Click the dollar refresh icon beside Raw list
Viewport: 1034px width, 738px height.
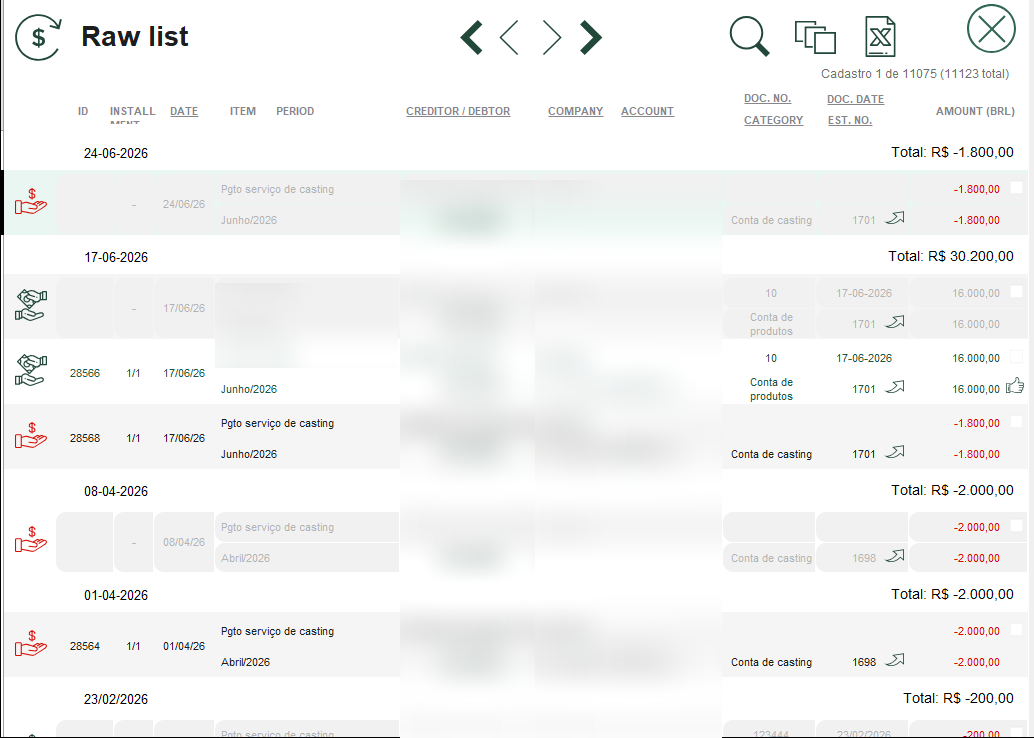click(38, 38)
